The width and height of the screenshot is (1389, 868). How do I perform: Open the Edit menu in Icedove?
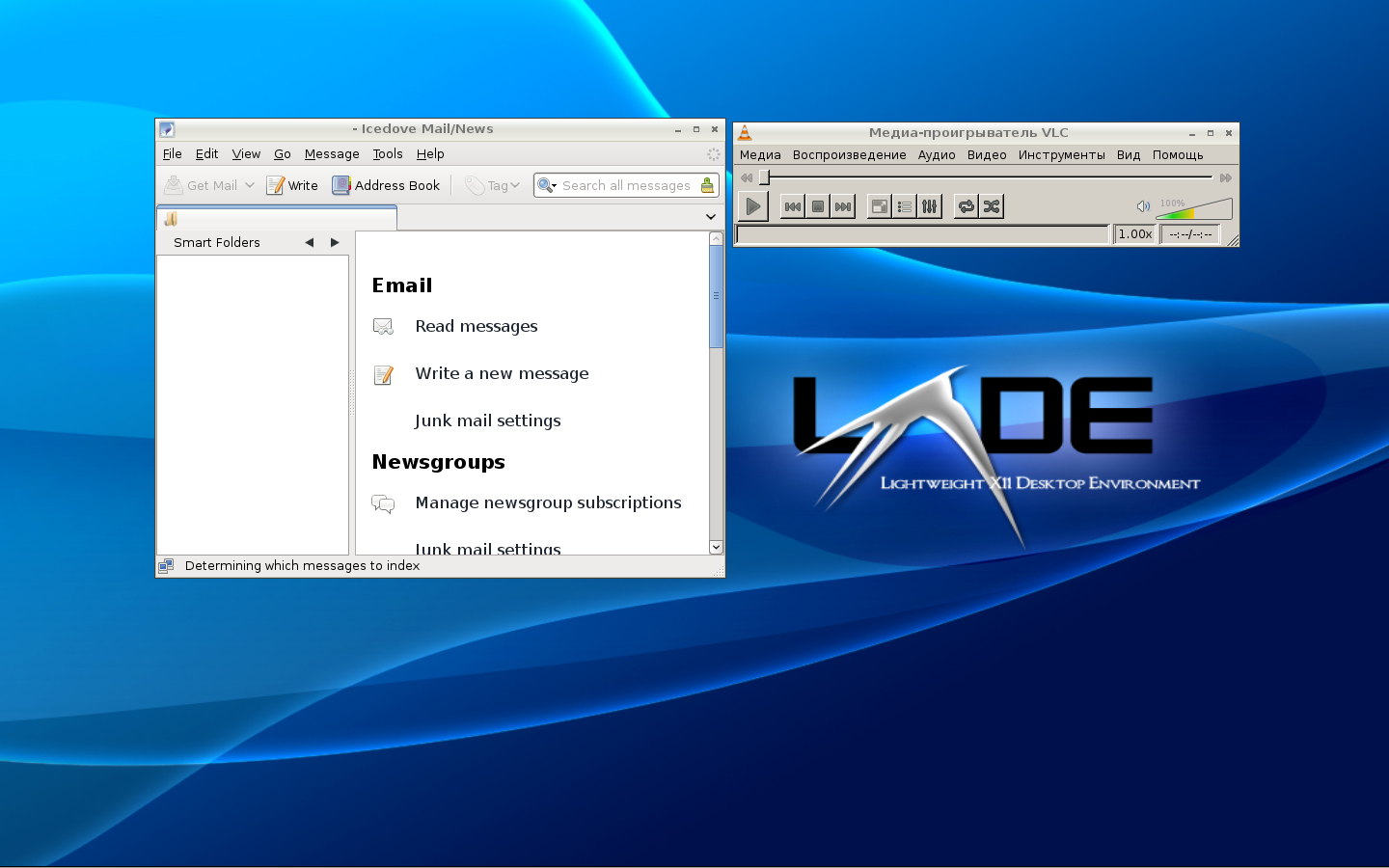206,154
